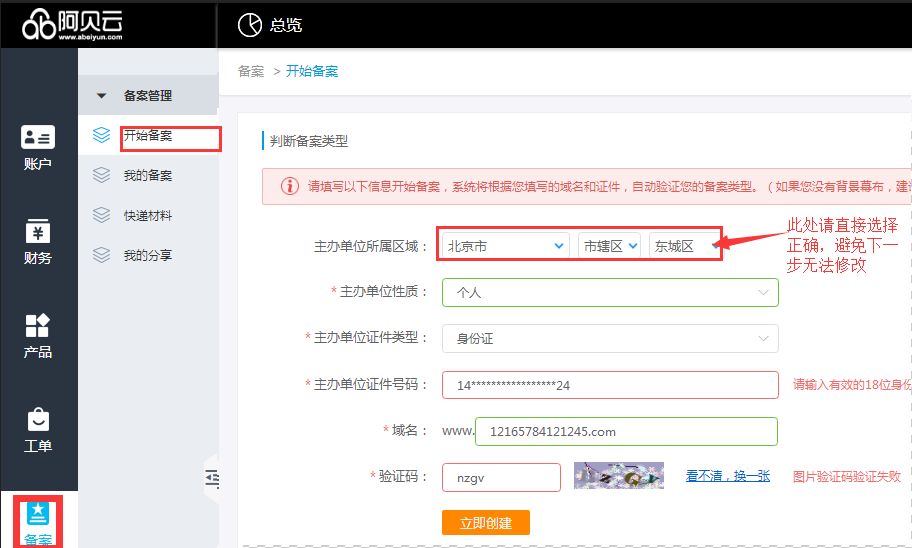This screenshot has height=548, width=912.
Task: Click layers icon beside 开始备案
Action: pos(101,135)
